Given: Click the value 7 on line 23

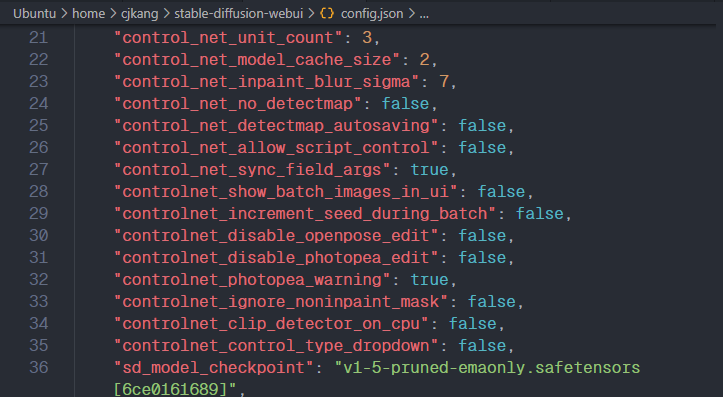Looking at the screenshot, I should coord(444,82).
